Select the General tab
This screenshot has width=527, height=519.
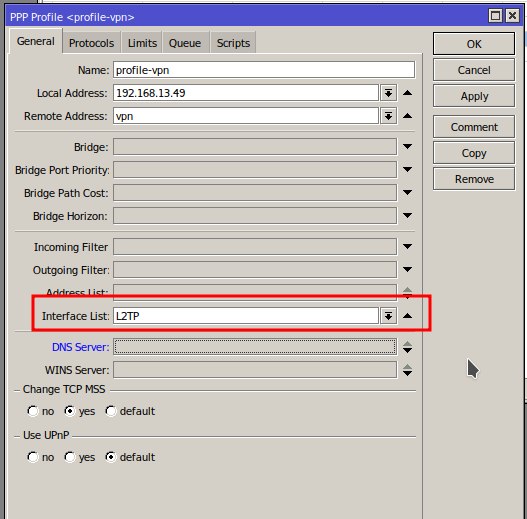36,41
